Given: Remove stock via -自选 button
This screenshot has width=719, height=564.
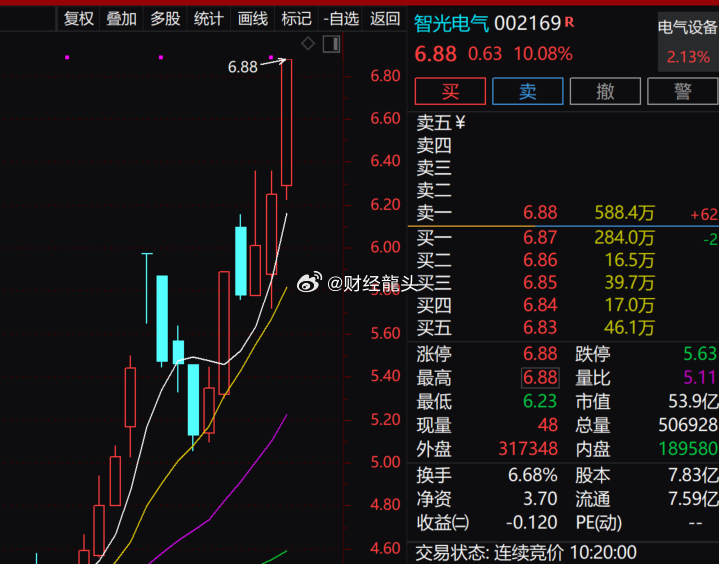Looking at the screenshot, I should 341,19.
